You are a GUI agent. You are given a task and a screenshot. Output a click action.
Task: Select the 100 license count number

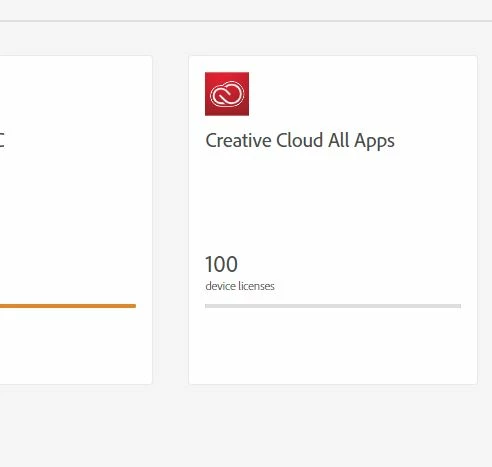click(x=221, y=264)
